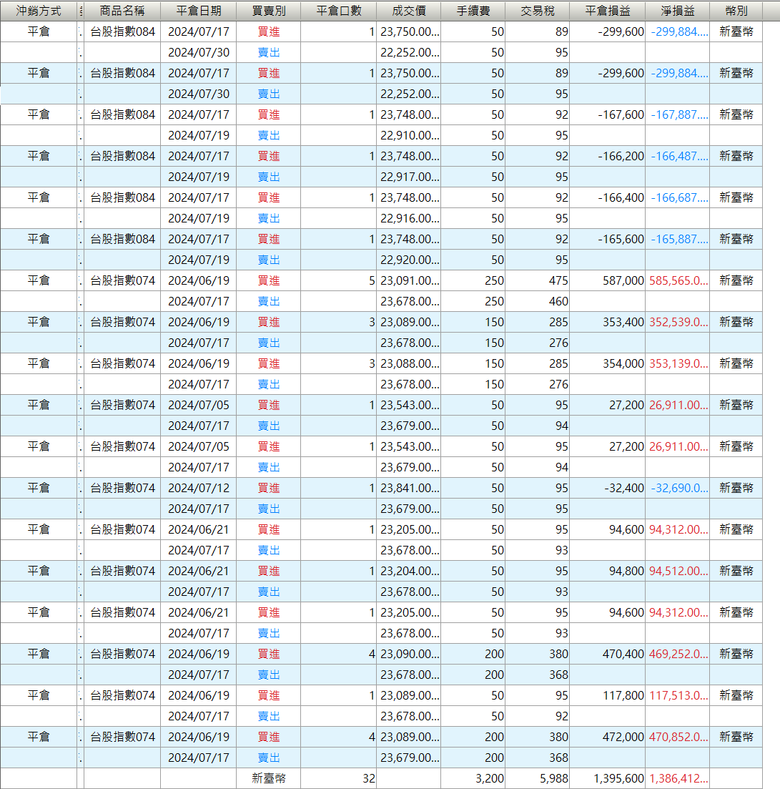This screenshot has width=780, height=789.
Task: Click the 22,917.00 sell price cell
Action: pyautogui.click(x=409, y=177)
